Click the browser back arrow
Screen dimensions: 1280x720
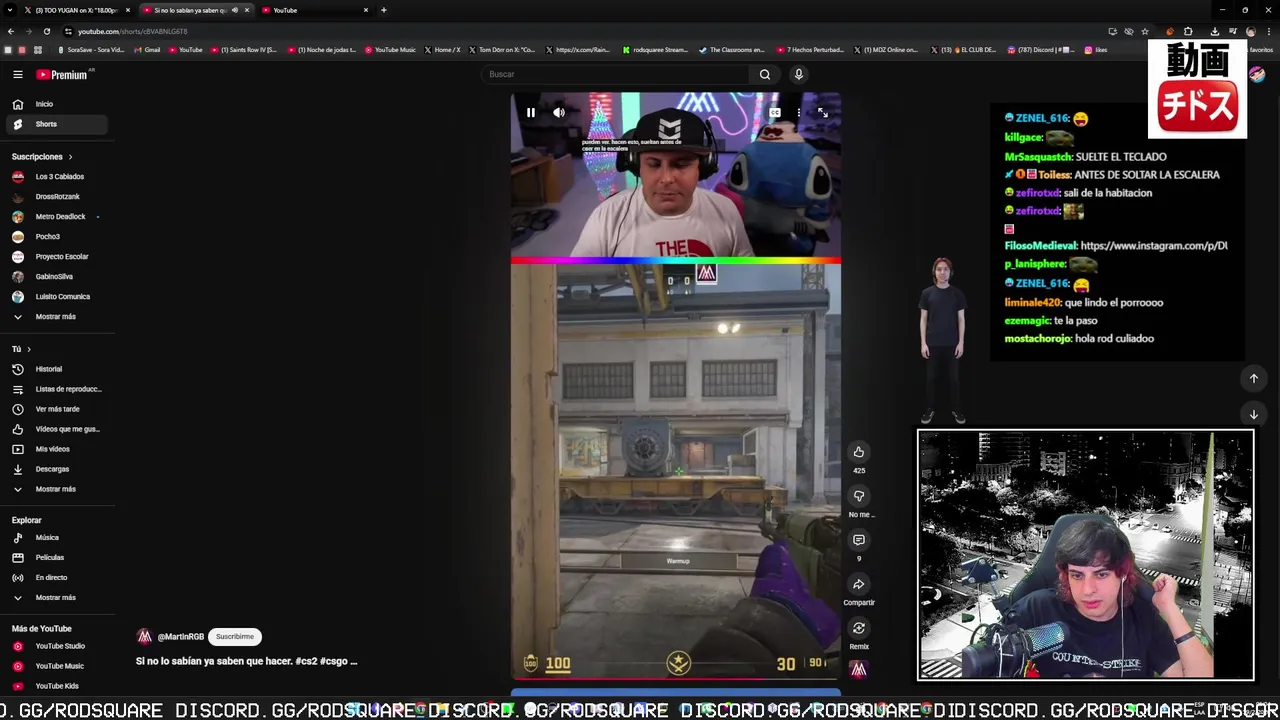10,31
